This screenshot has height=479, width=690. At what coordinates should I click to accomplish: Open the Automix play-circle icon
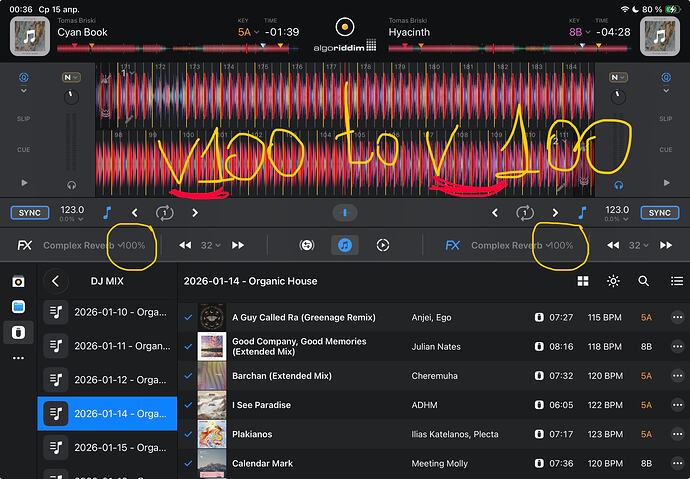(383, 245)
